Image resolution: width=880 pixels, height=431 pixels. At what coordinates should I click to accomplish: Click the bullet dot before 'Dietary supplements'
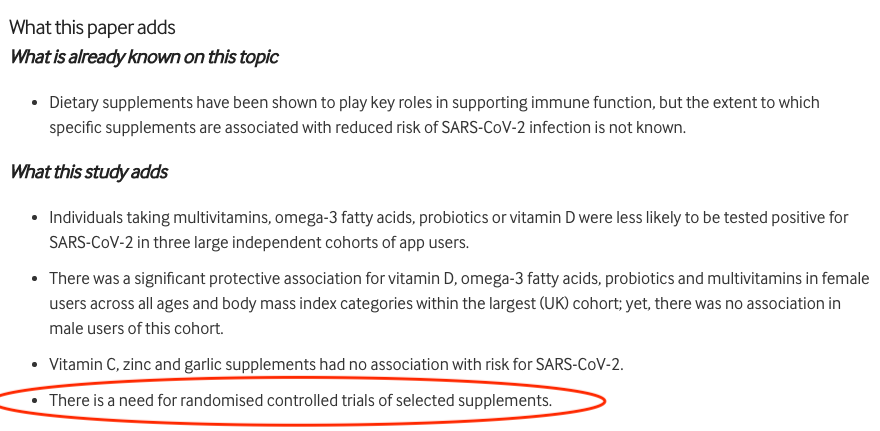[x=35, y=103]
